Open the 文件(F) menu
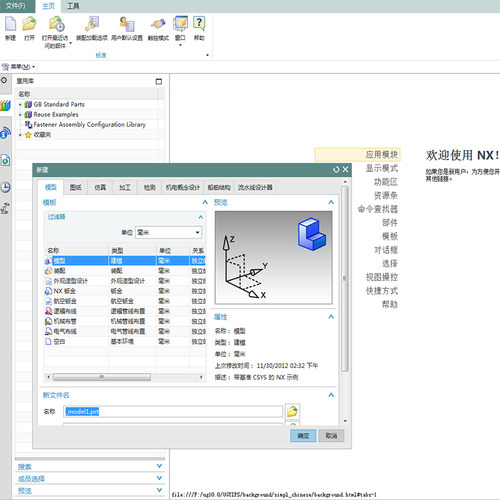This screenshot has height=500, width=500. point(16,6)
